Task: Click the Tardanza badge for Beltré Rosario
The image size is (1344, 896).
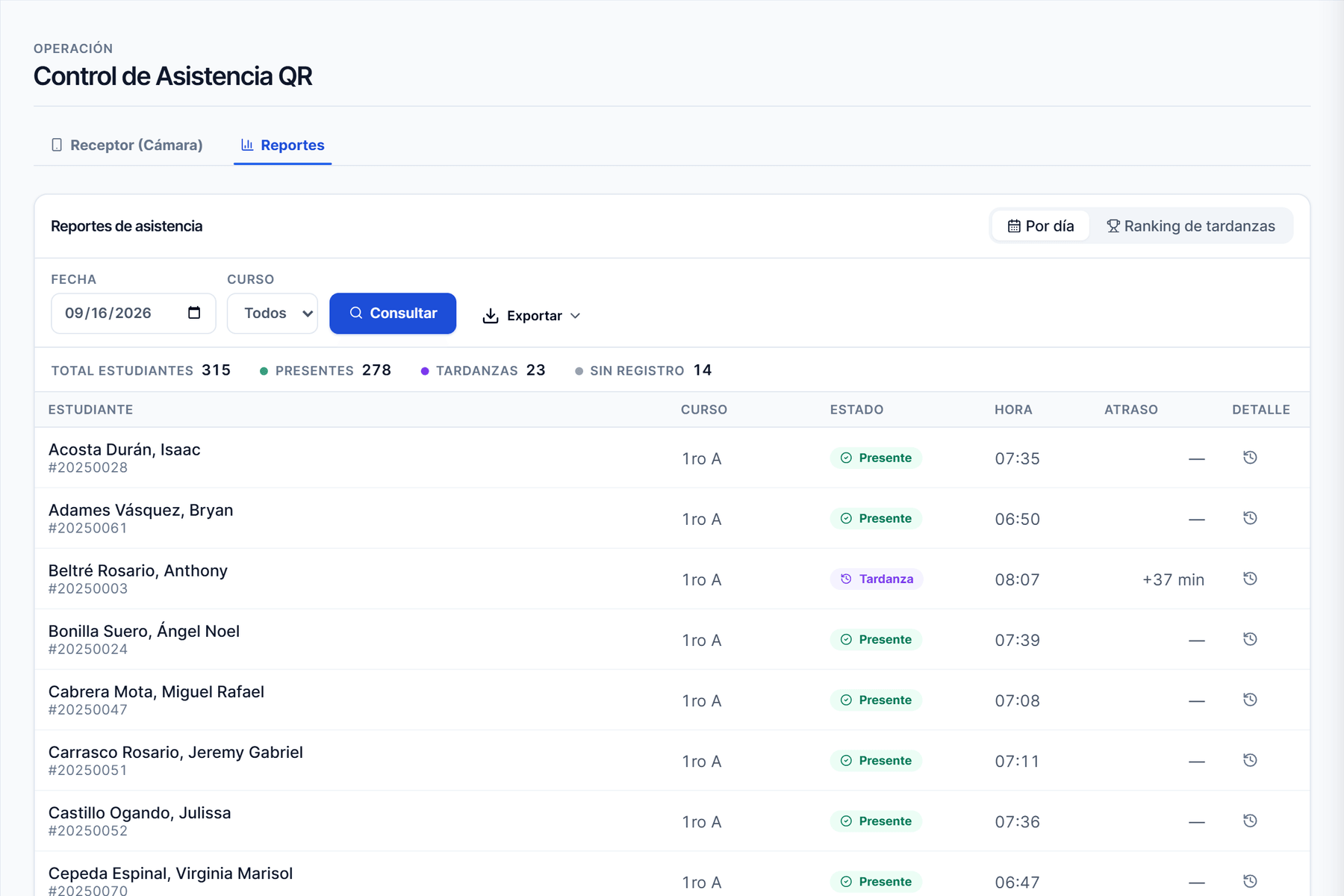Action: click(x=877, y=579)
